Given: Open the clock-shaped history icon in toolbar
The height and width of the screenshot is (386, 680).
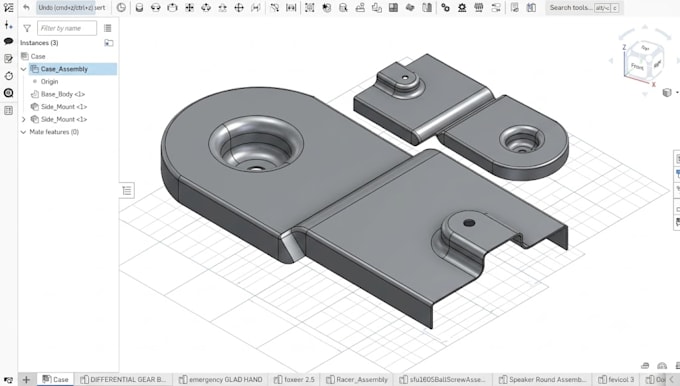Looking at the screenshot, I should [121, 7].
